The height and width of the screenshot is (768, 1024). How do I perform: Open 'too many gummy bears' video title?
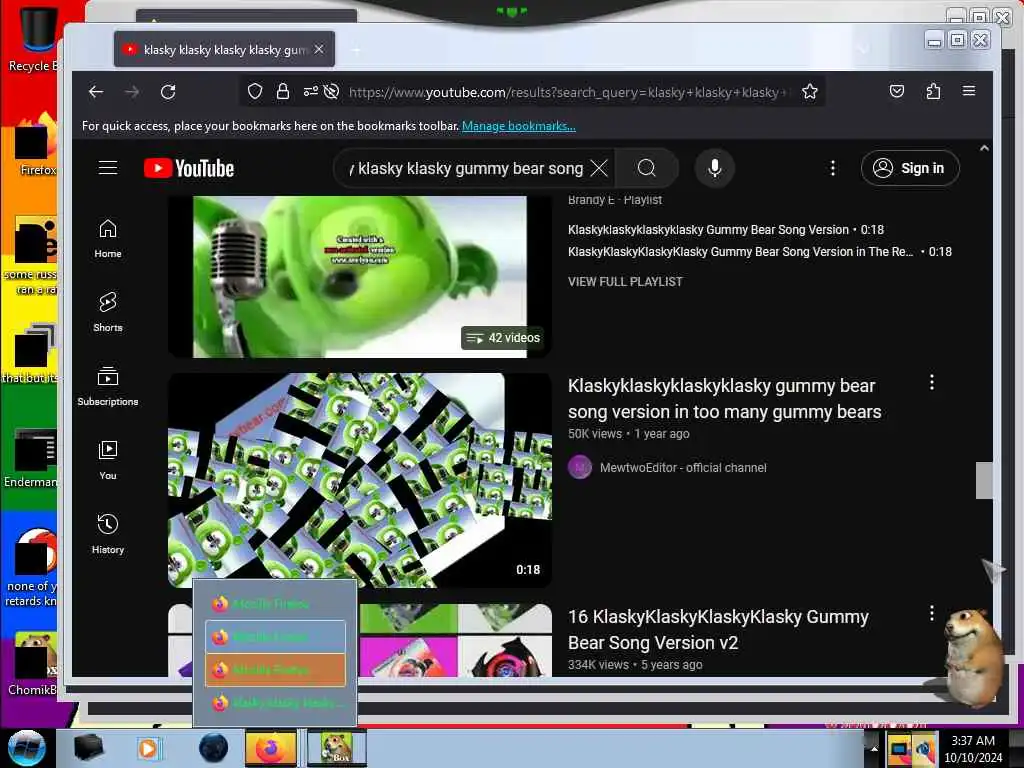pos(724,399)
